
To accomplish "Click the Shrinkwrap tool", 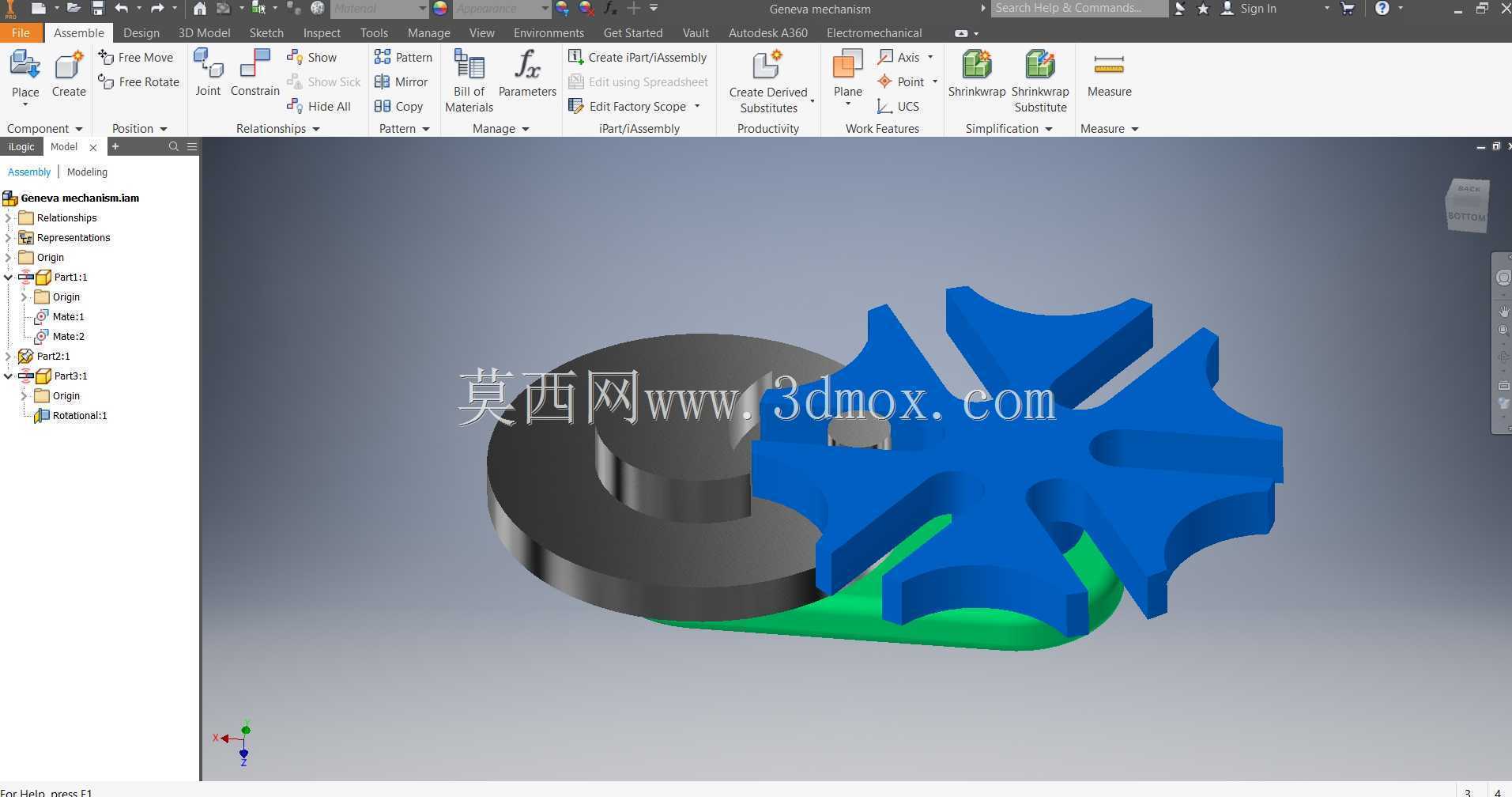I will point(977,73).
